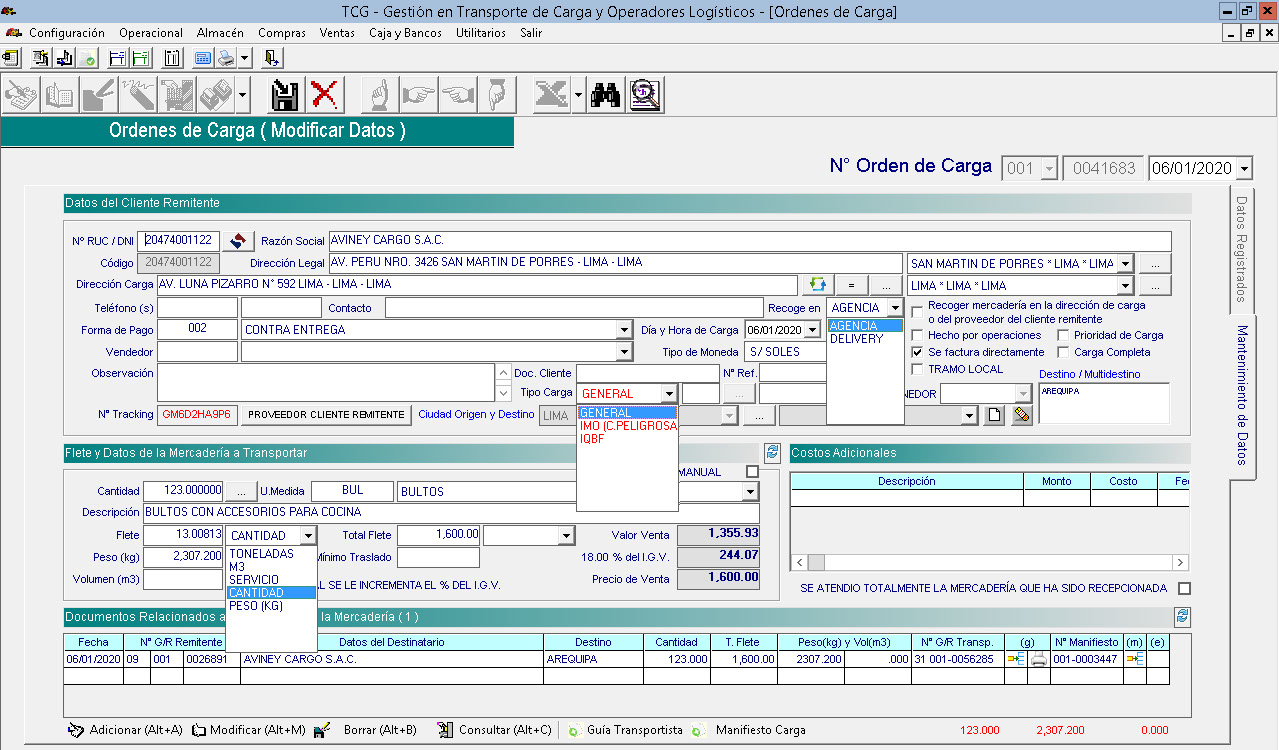Uncheck Se factura directamente checkbox
This screenshot has width=1279, height=750.
pos(917,352)
